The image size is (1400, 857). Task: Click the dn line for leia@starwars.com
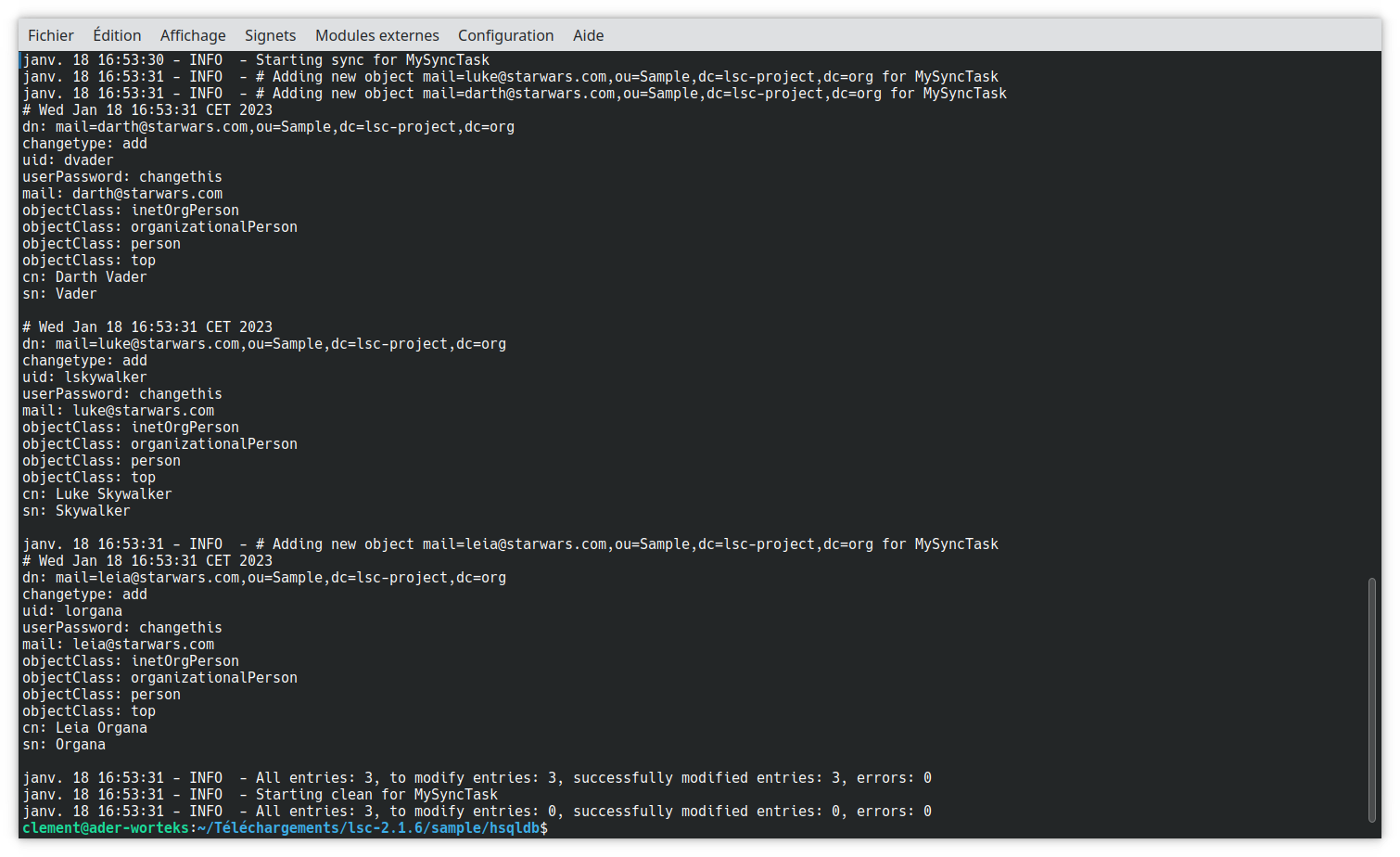264,578
